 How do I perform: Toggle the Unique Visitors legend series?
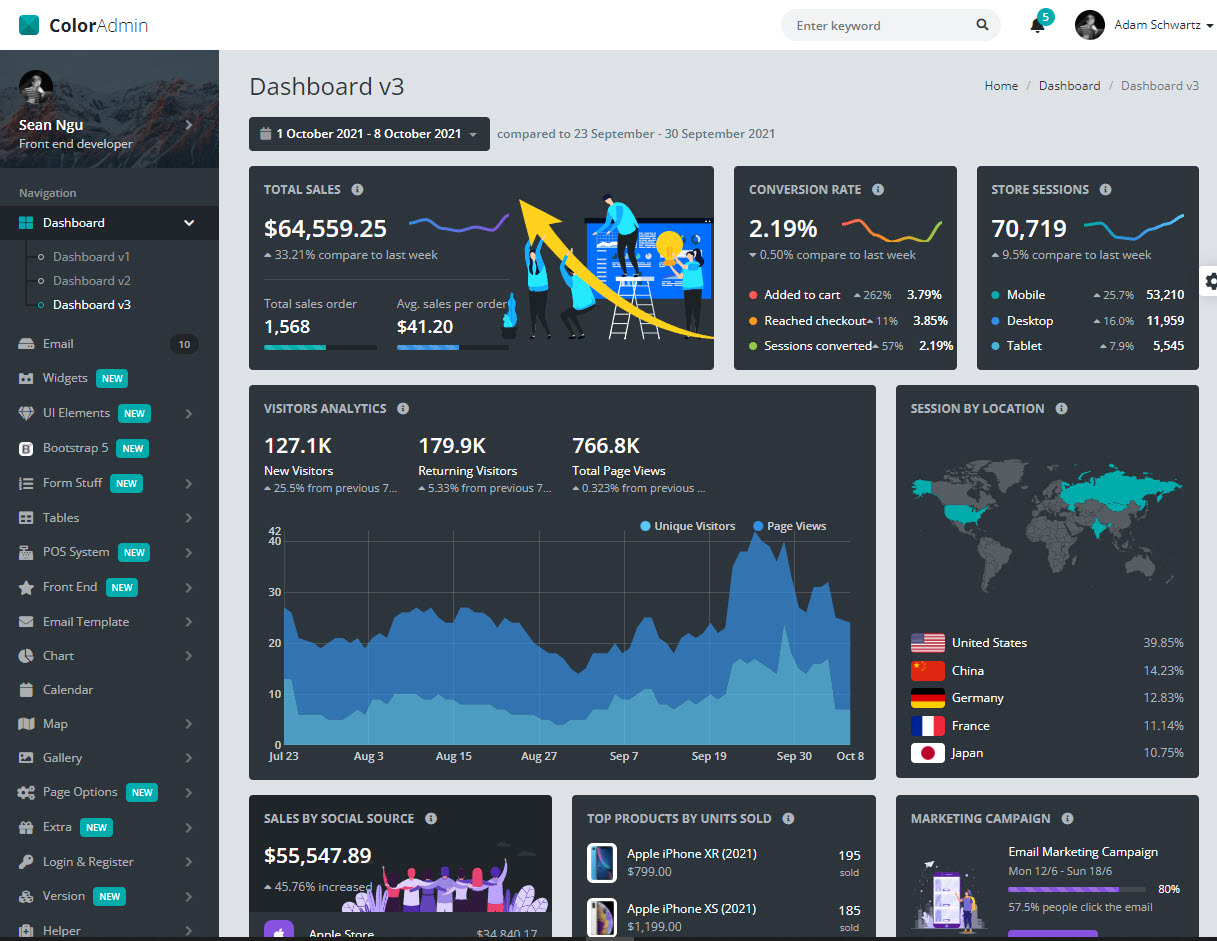688,526
